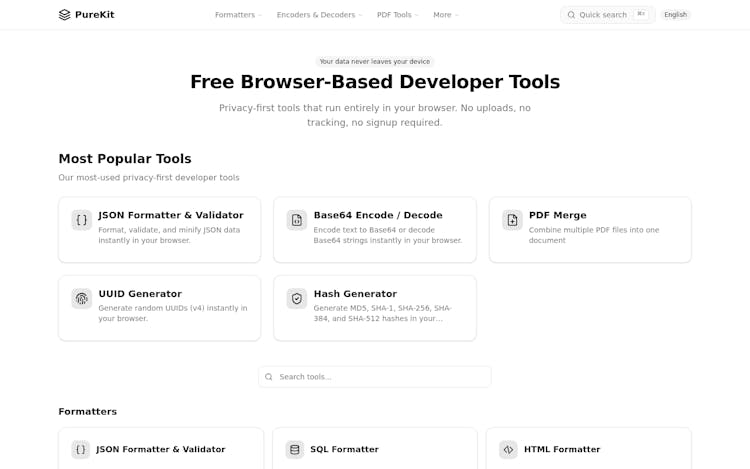Image resolution: width=750 pixels, height=469 pixels.
Task: Switch language using the English button
Action: pyautogui.click(x=675, y=15)
